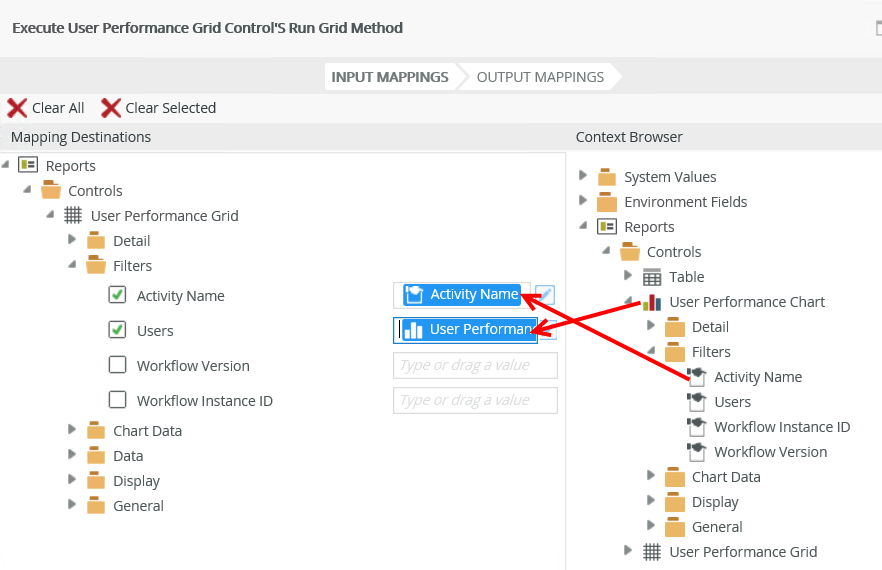Click the edit icon next to Activity Name mapping
This screenshot has height=570, width=882.
pyautogui.click(x=545, y=295)
